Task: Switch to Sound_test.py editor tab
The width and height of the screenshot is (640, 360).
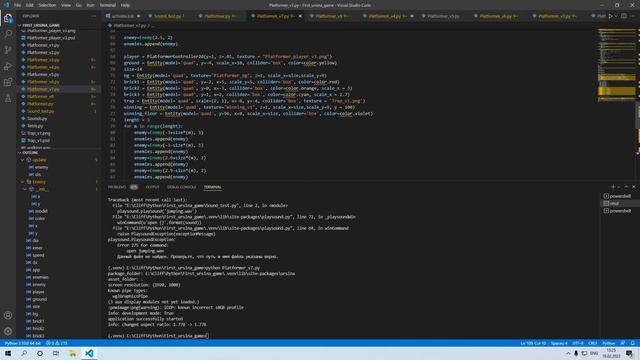Action: tap(169, 16)
